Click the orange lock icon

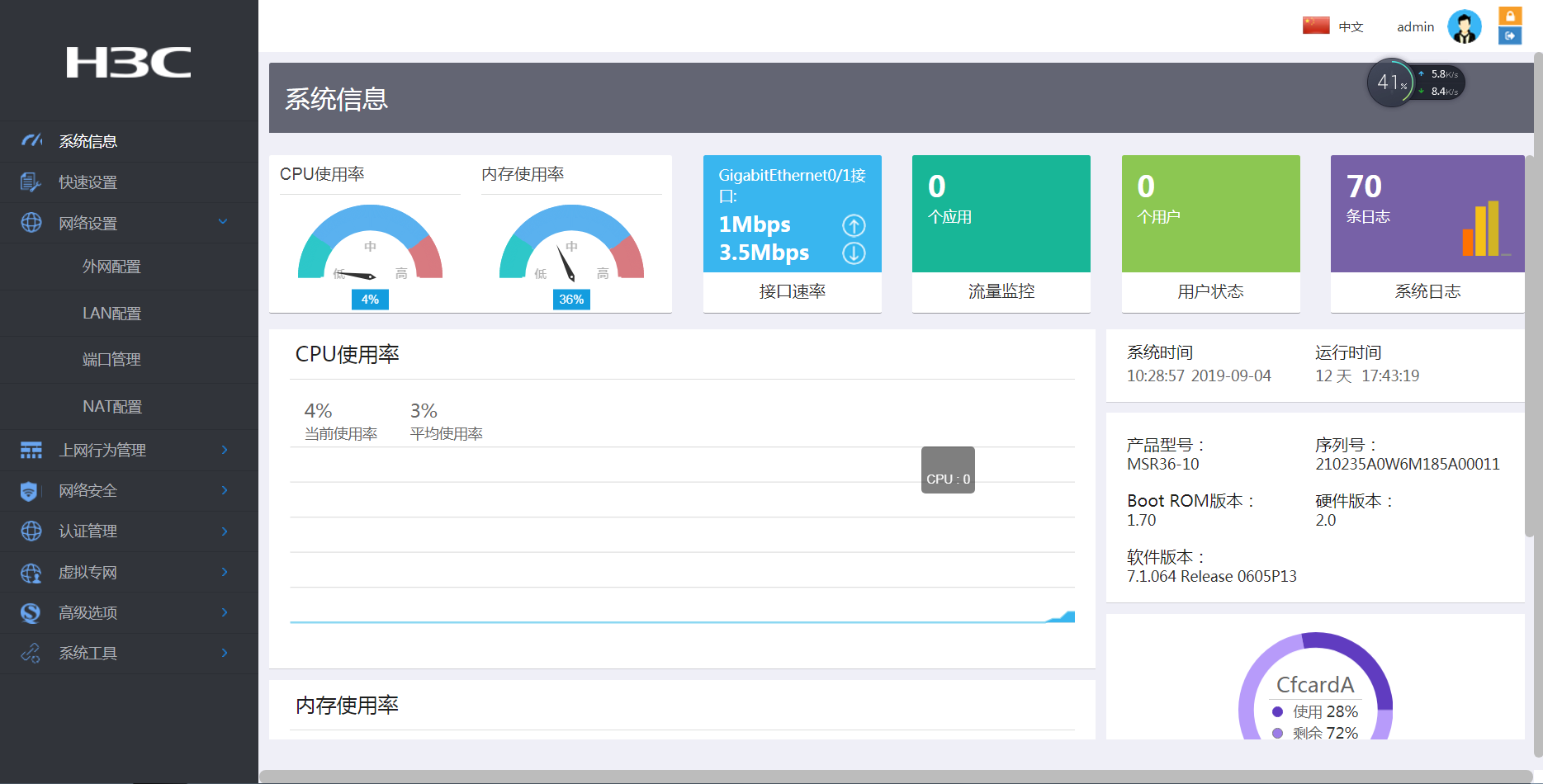click(1510, 16)
